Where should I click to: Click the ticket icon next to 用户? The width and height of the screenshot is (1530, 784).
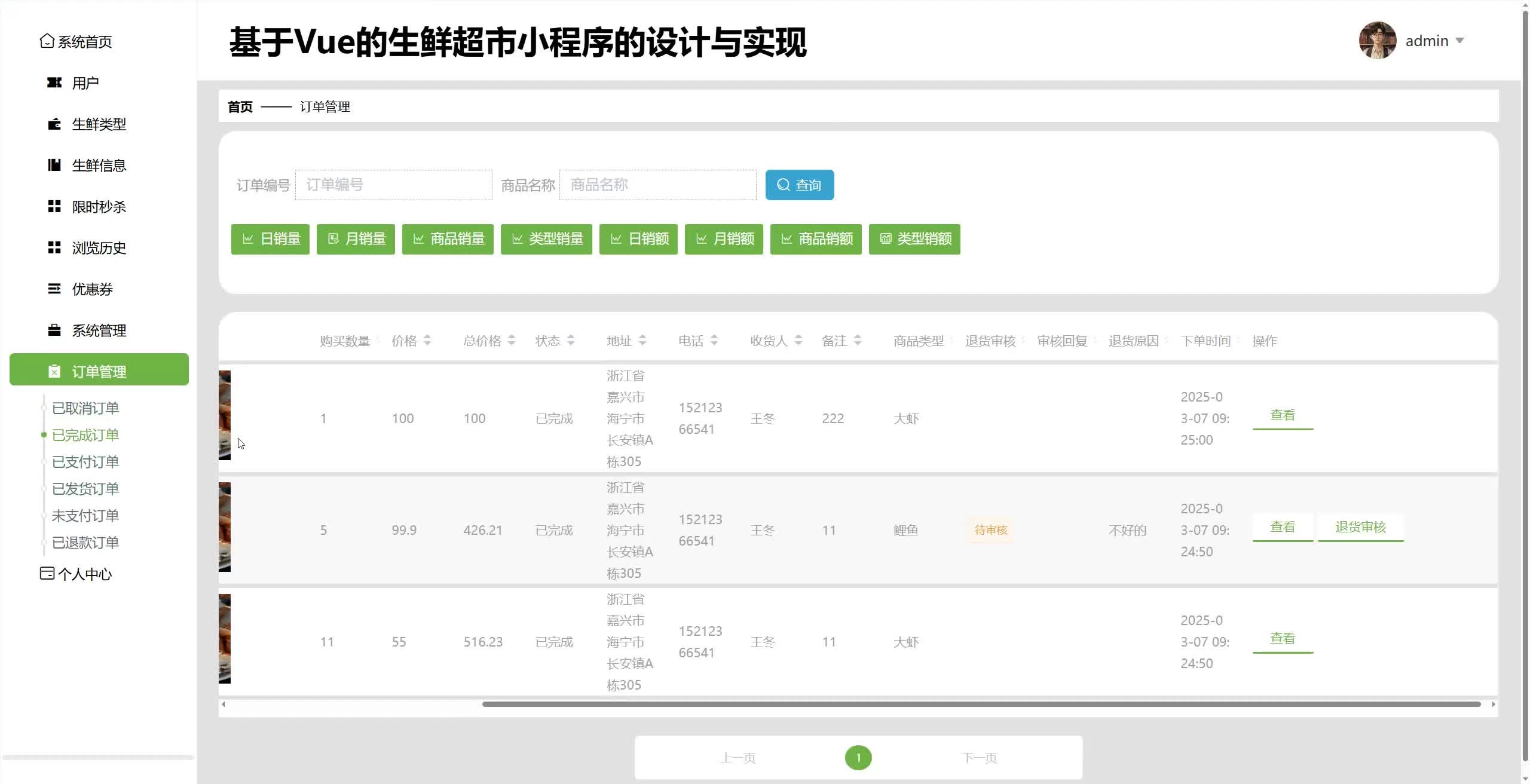[x=54, y=82]
